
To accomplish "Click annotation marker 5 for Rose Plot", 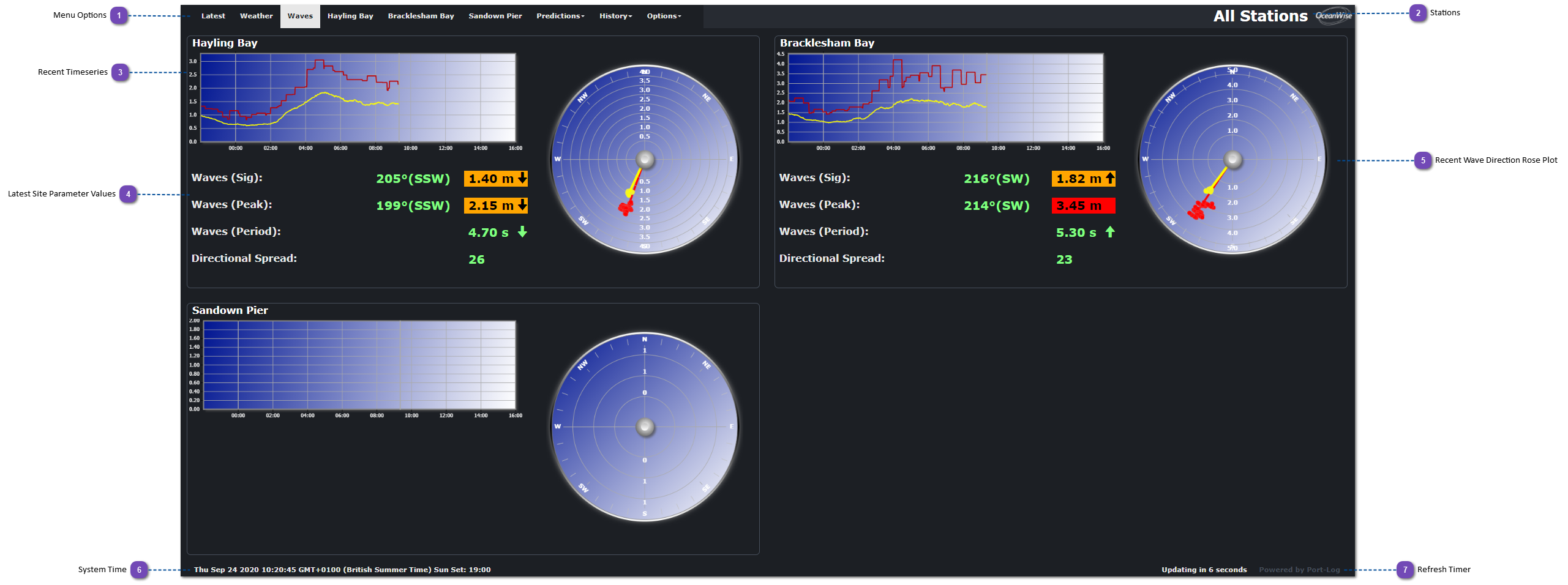I will tap(1423, 160).
